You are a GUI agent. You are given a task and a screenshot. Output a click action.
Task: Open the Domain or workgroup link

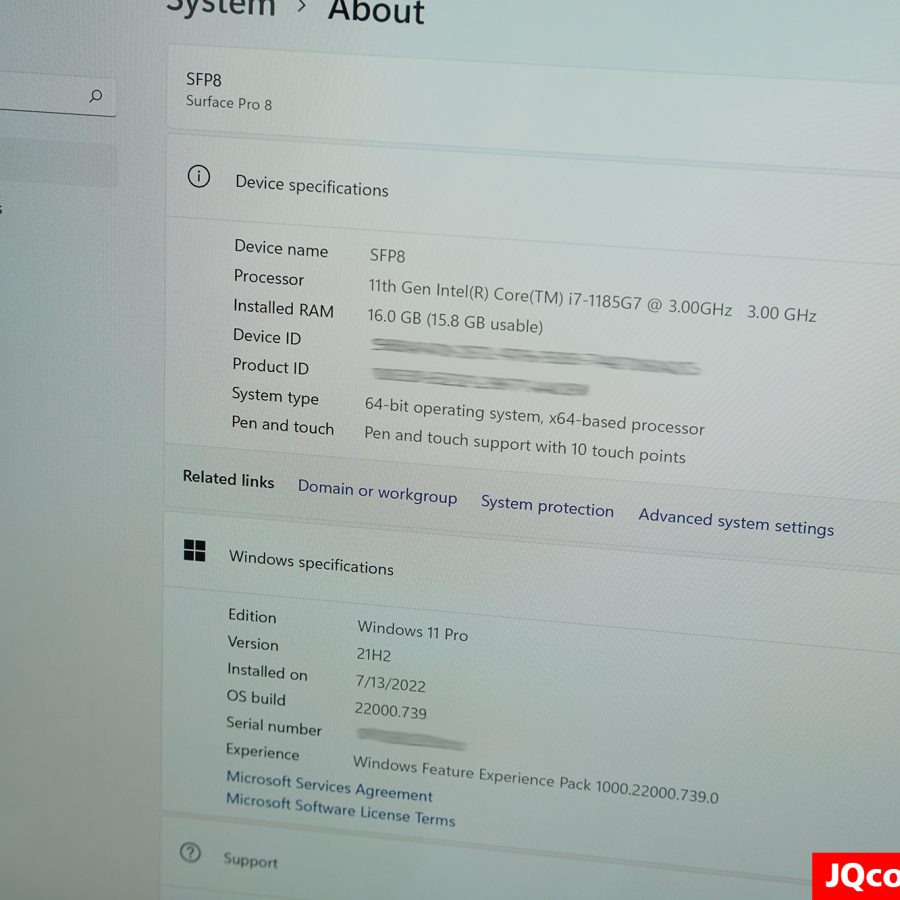pos(377,492)
